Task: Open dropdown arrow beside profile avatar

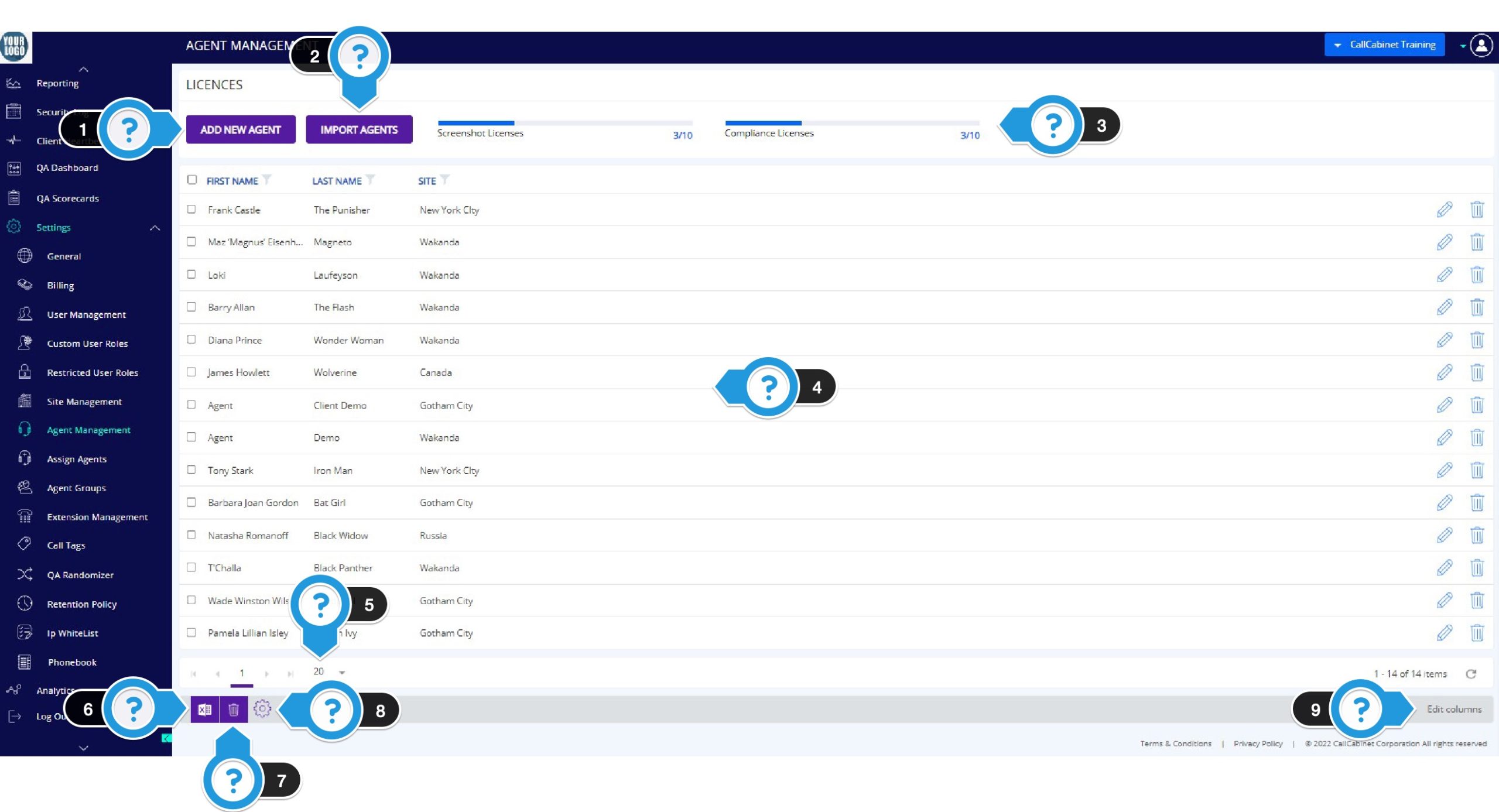Action: click(x=1463, y=46)
